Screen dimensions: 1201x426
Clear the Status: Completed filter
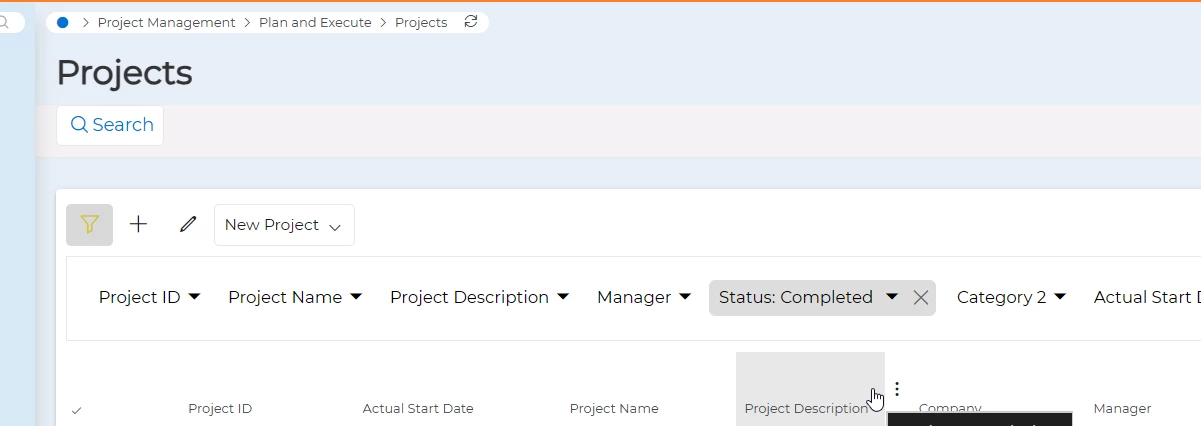coord(921,297)
